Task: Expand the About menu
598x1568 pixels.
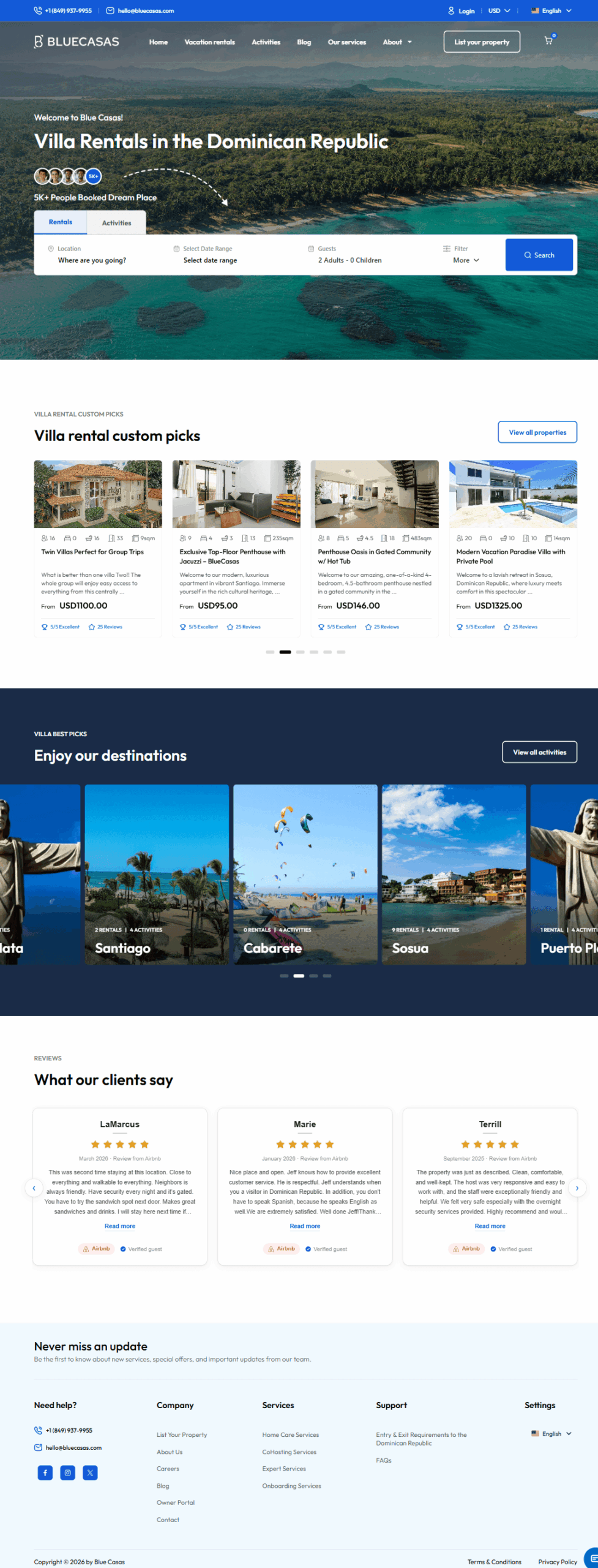Action: (397, 42)
